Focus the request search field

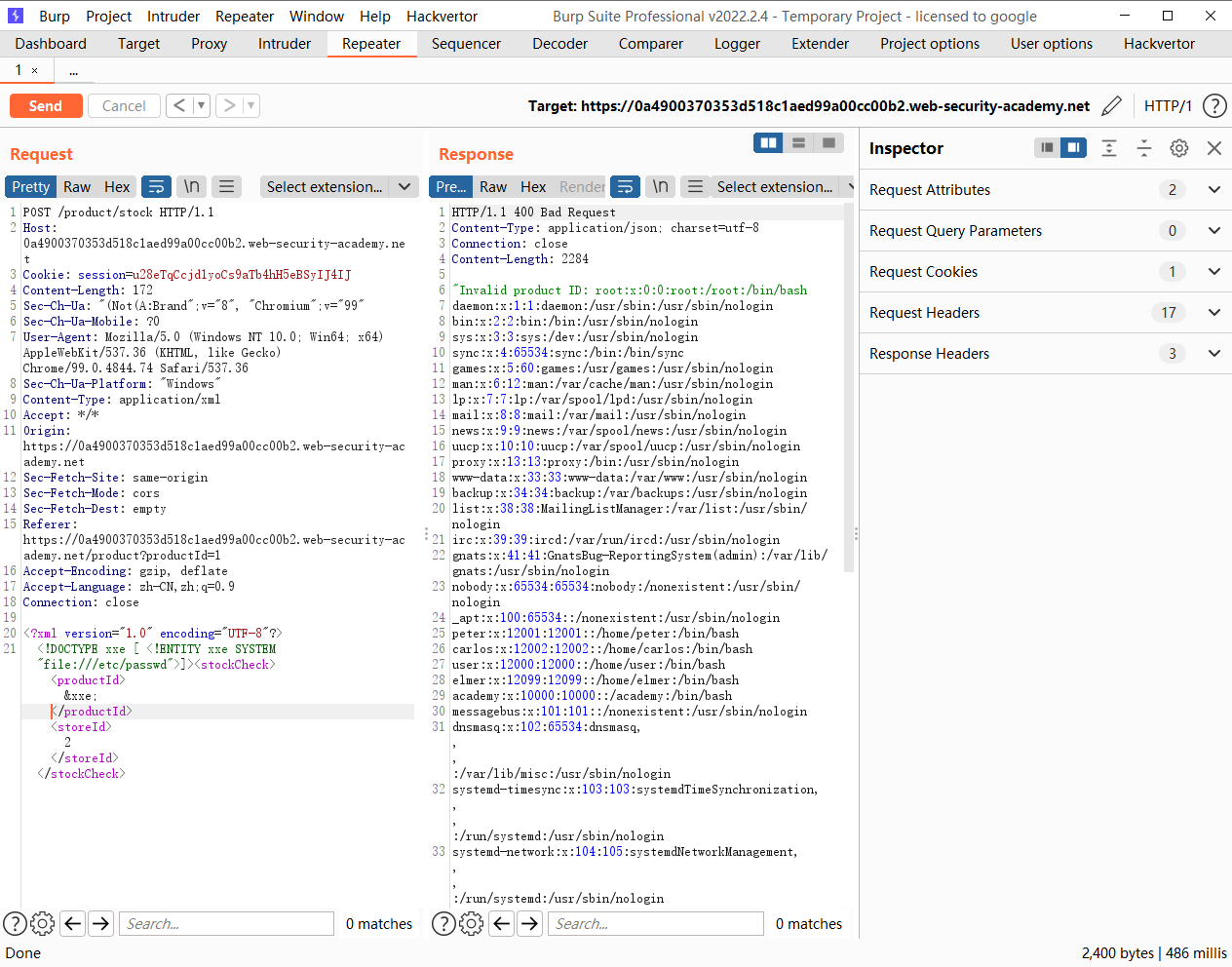(227, 923)
